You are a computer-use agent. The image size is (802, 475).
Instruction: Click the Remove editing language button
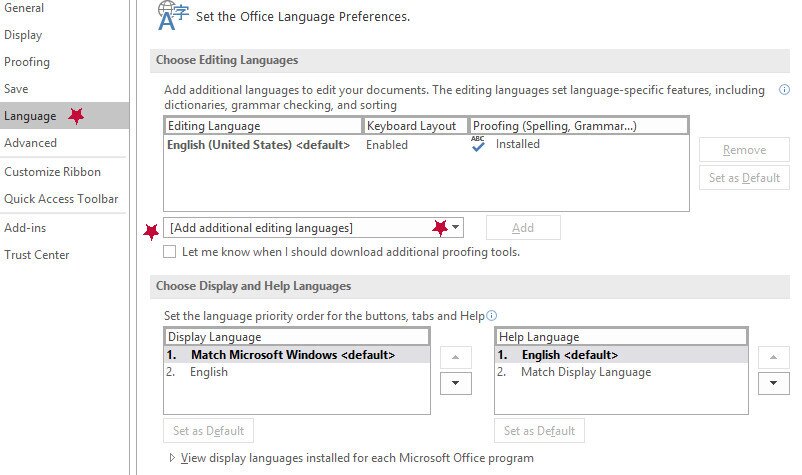click(x=744, y=150)
